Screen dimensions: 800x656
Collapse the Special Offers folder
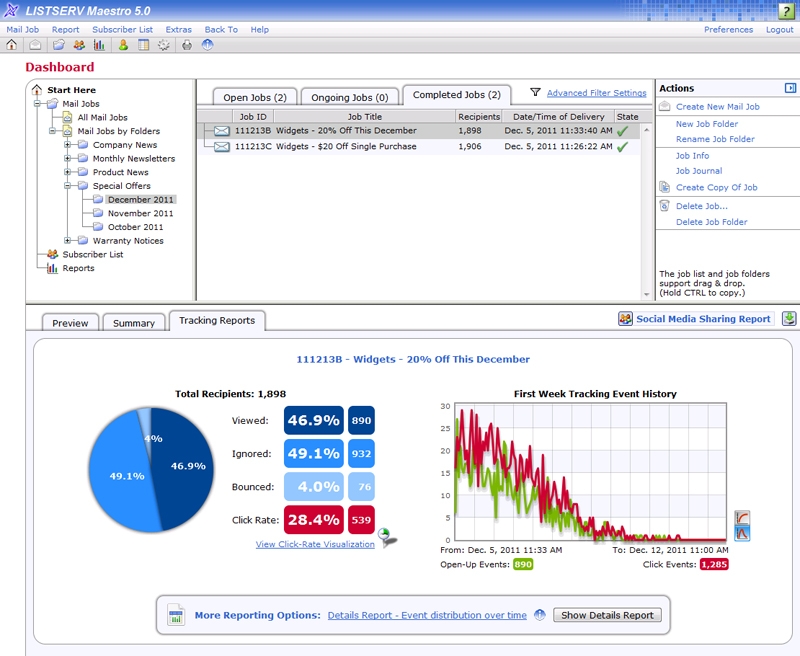coord(67,186)
